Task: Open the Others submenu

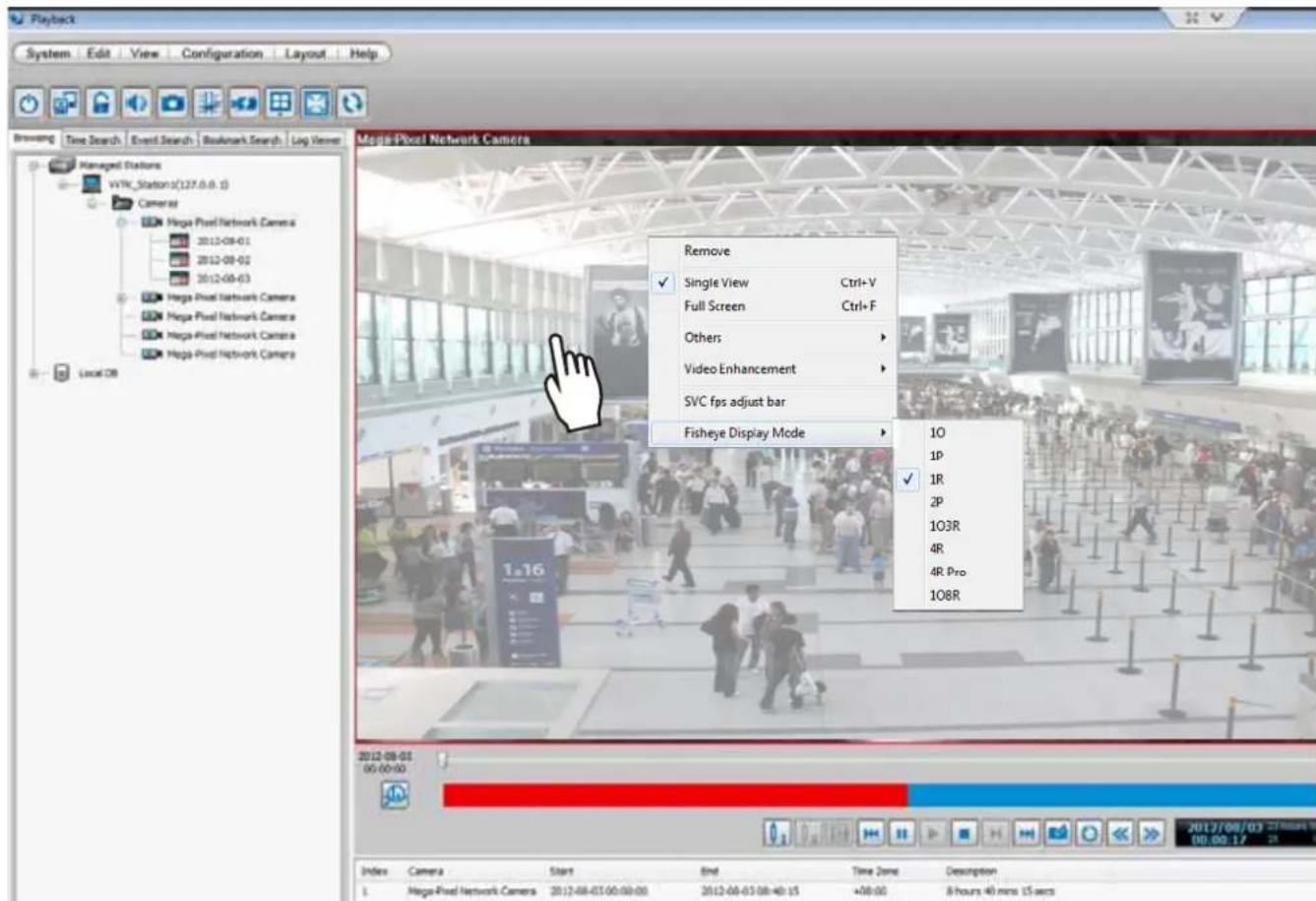Action: click(x=772, y=338)
